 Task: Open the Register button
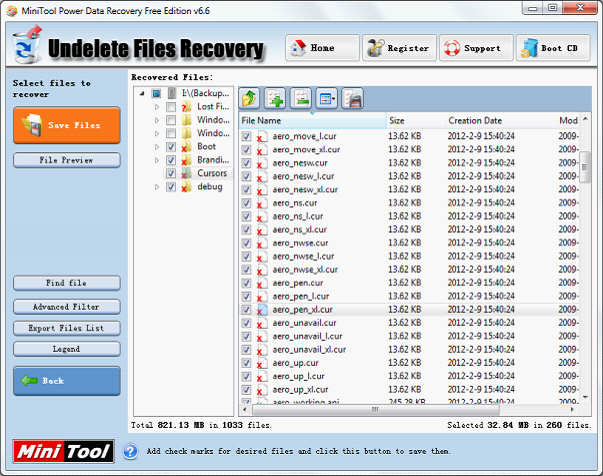(399, 48)
